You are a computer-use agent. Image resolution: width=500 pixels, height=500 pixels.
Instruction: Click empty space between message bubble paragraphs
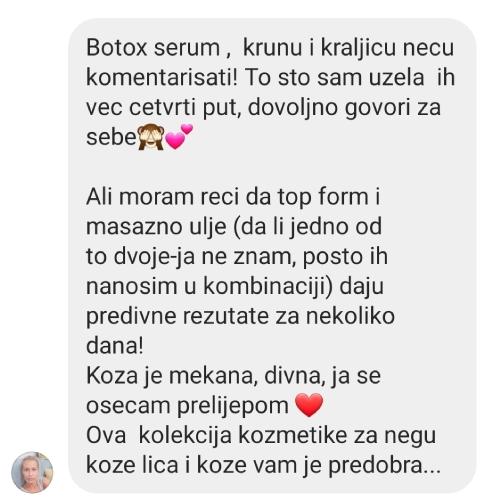(x=267, y=167)
